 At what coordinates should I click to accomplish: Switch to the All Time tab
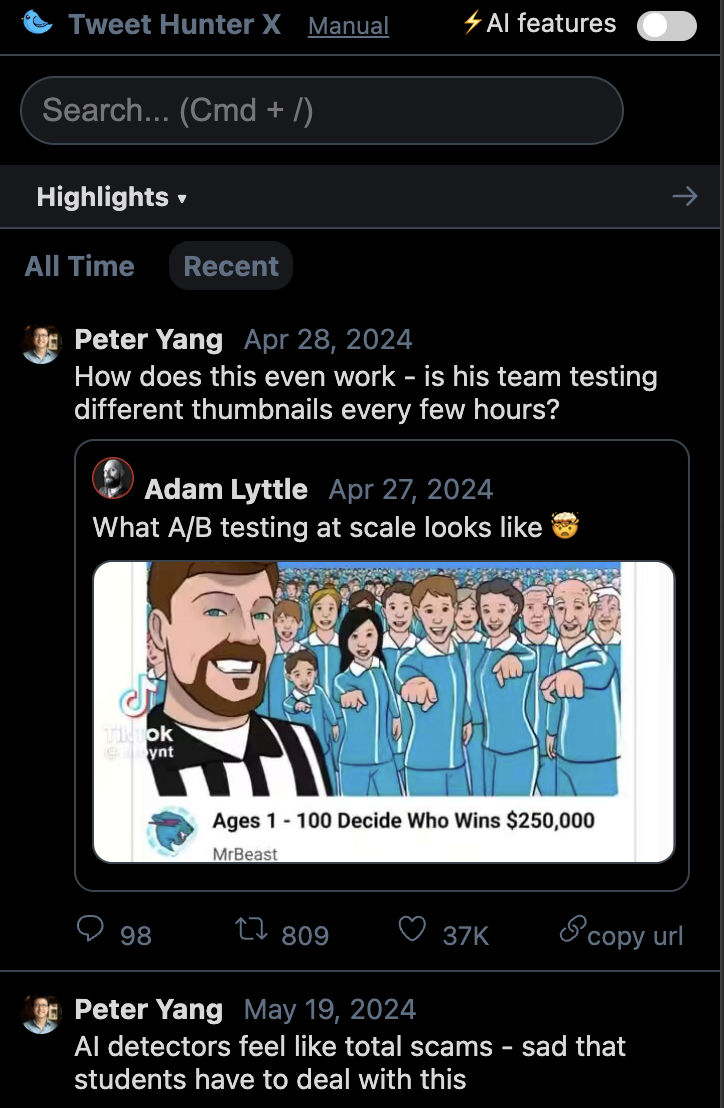(x=79, y=266)
